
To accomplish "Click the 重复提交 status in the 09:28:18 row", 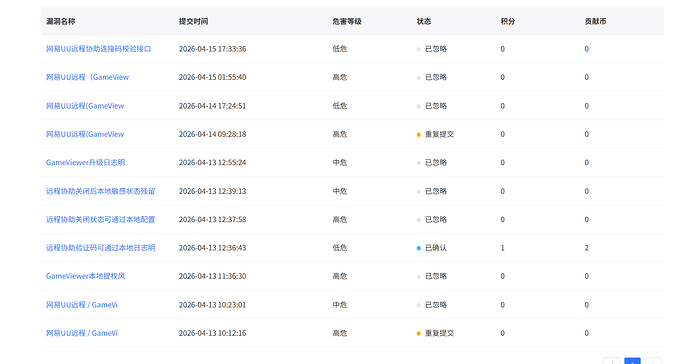I will (x=439, y=134).
